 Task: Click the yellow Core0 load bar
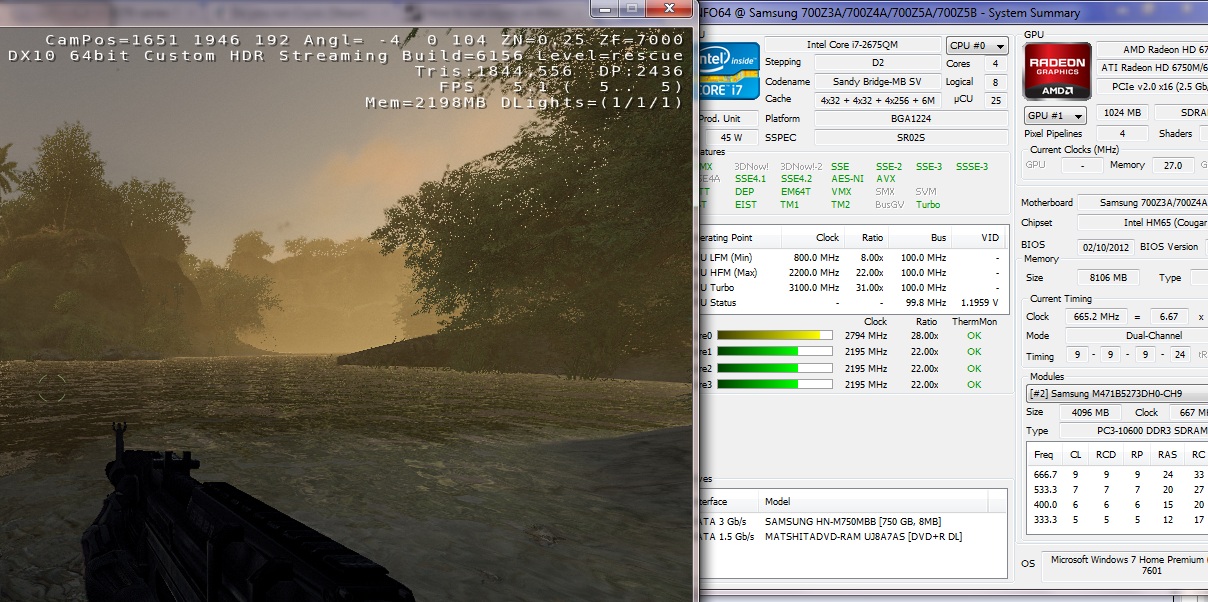(x=775, y=335)
